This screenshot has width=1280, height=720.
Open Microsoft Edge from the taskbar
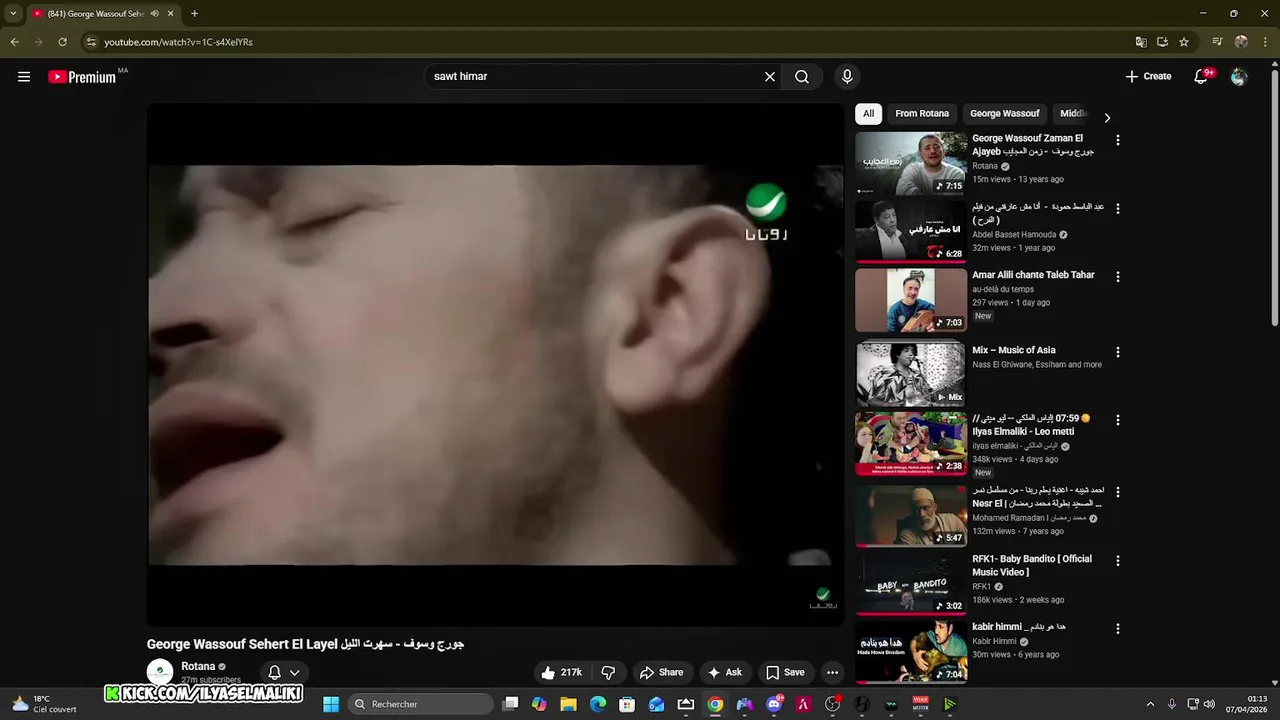tap(598, 704)
